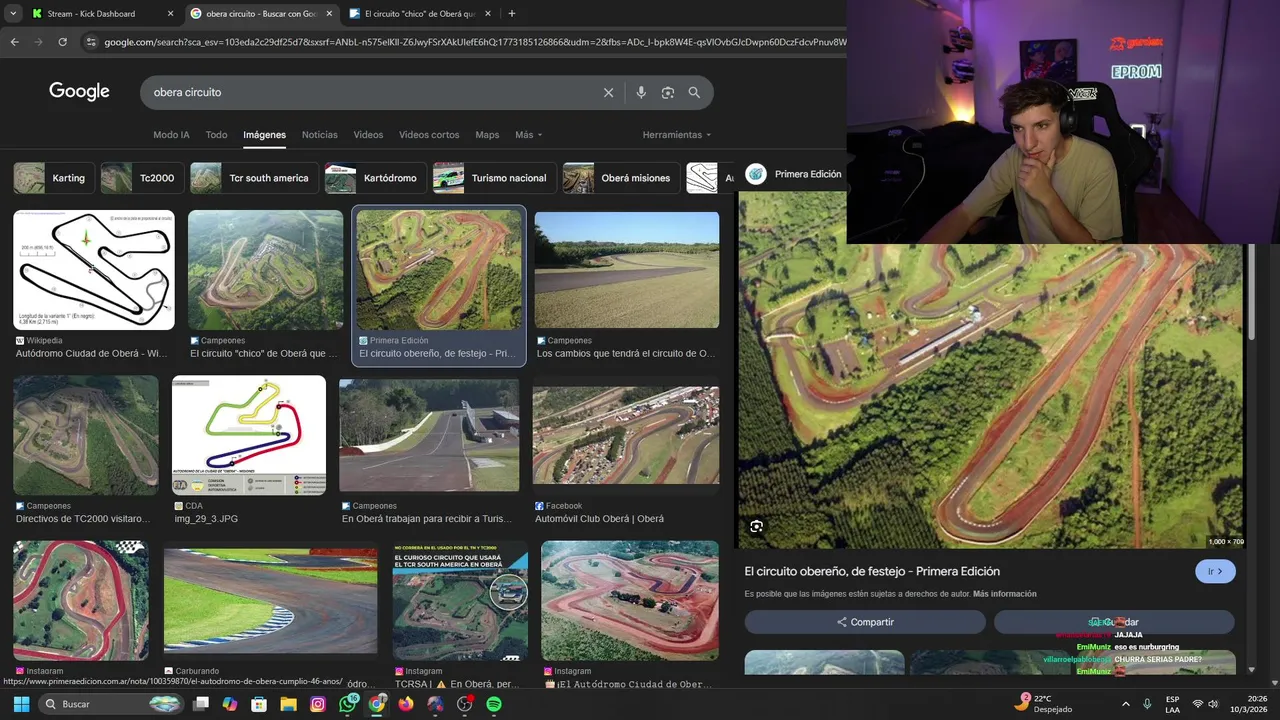Reload the page with the refresh icon
1280x720 pixels.
pos(62,42)
